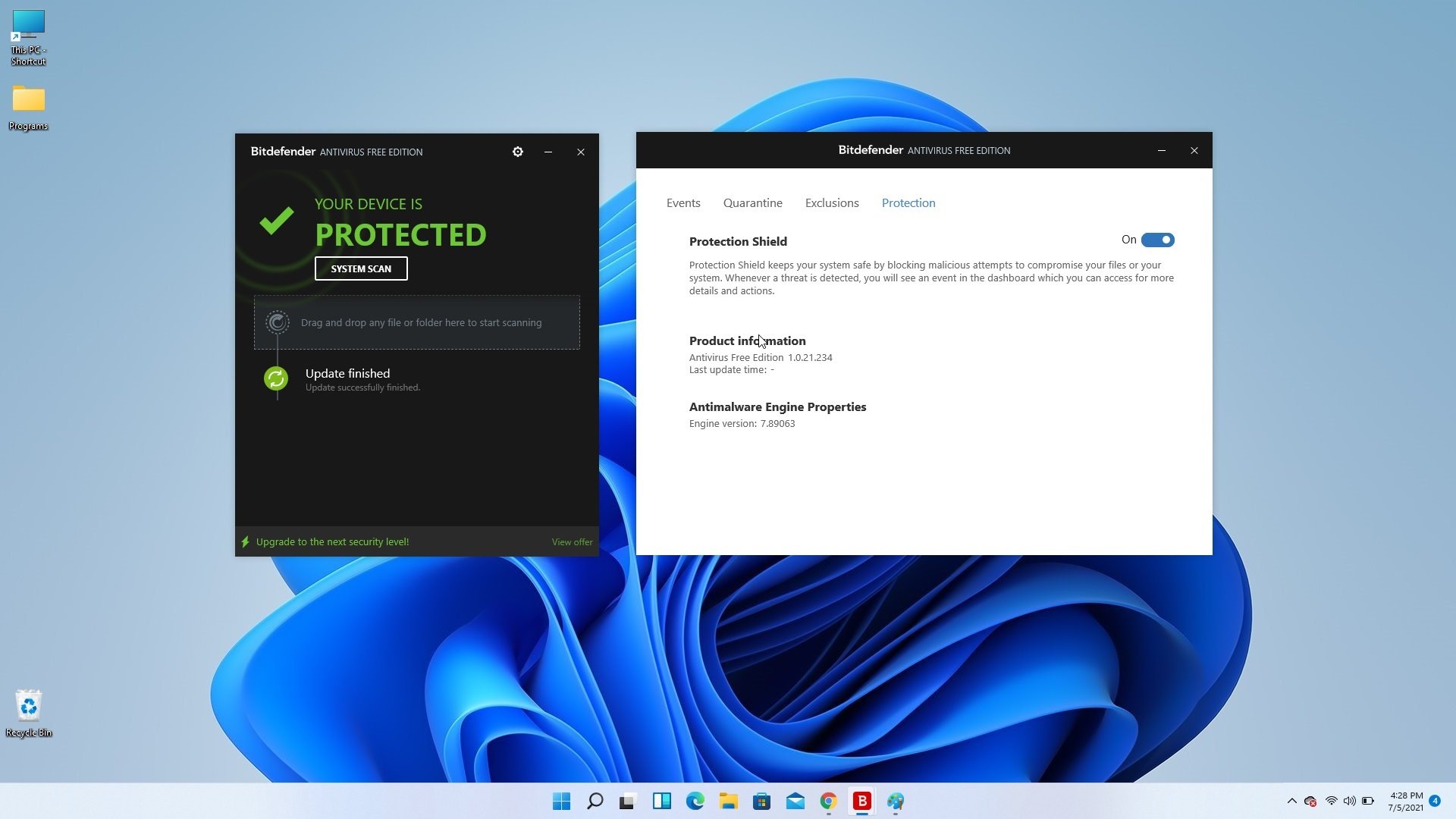Click Bitdefender icon in taskbar
Screen dimensions: 1456x819
point(861,801)
